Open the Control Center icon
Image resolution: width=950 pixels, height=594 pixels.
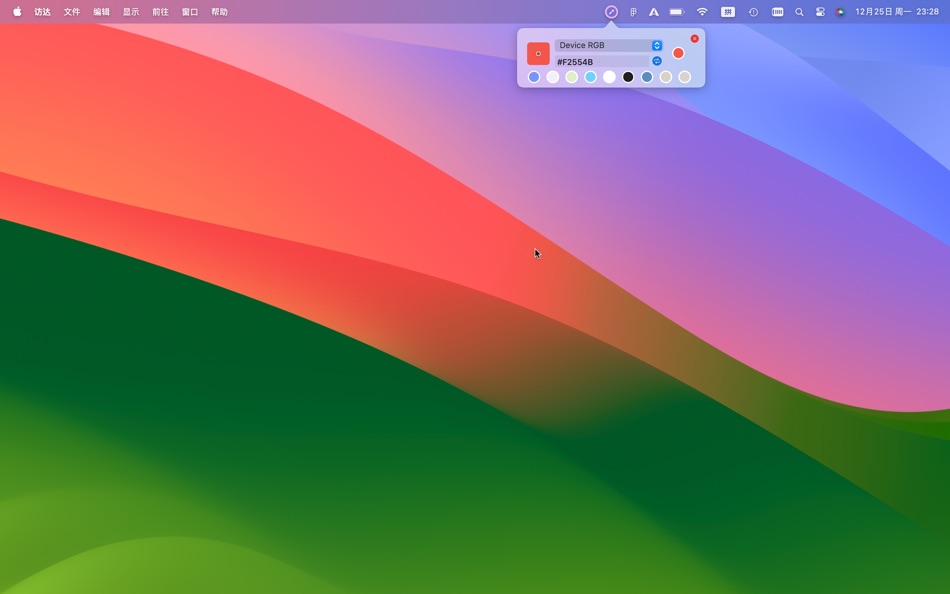click(x=820, y=12)
